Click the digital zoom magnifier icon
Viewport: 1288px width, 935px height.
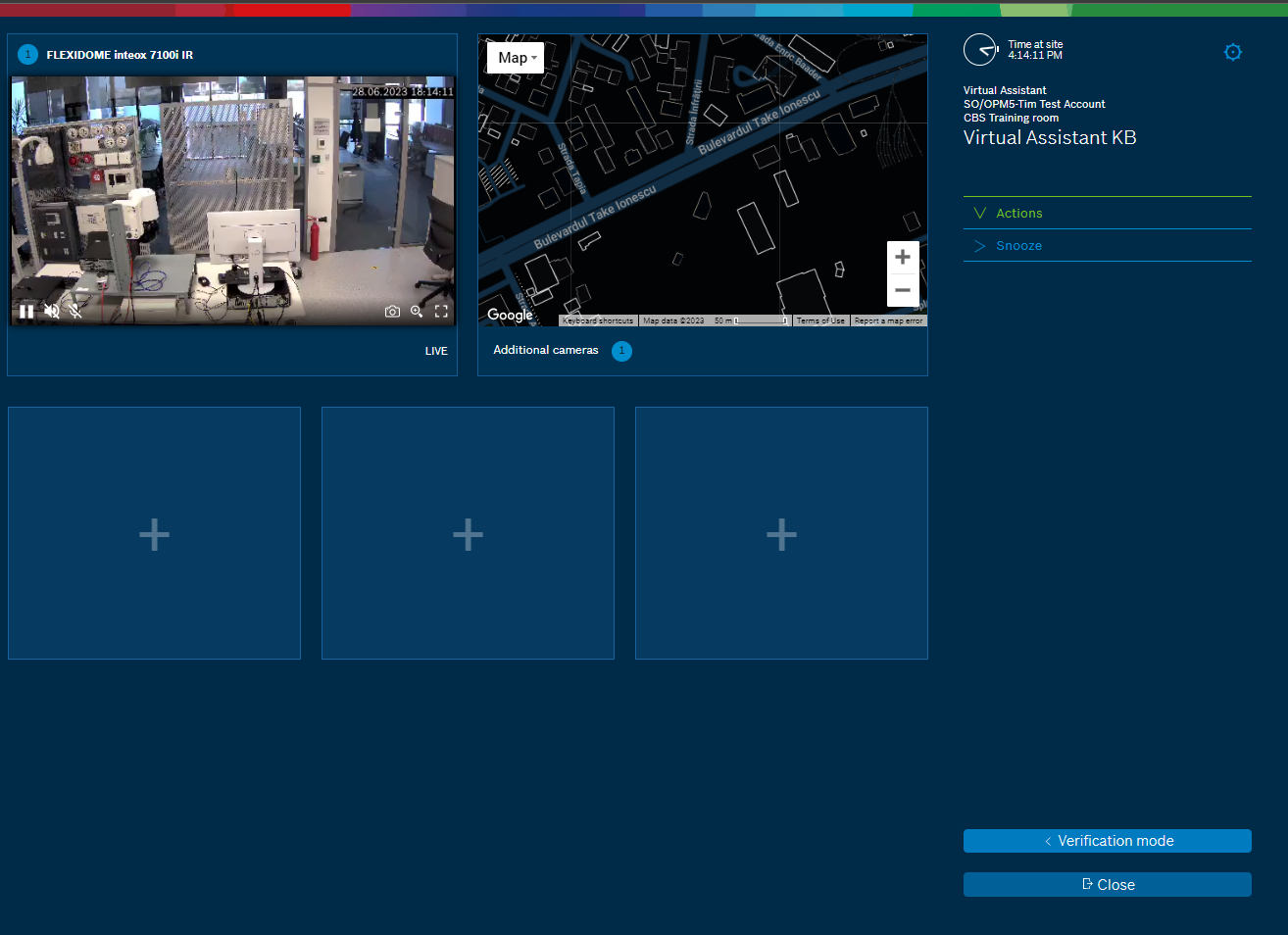[x=417, y=312]
